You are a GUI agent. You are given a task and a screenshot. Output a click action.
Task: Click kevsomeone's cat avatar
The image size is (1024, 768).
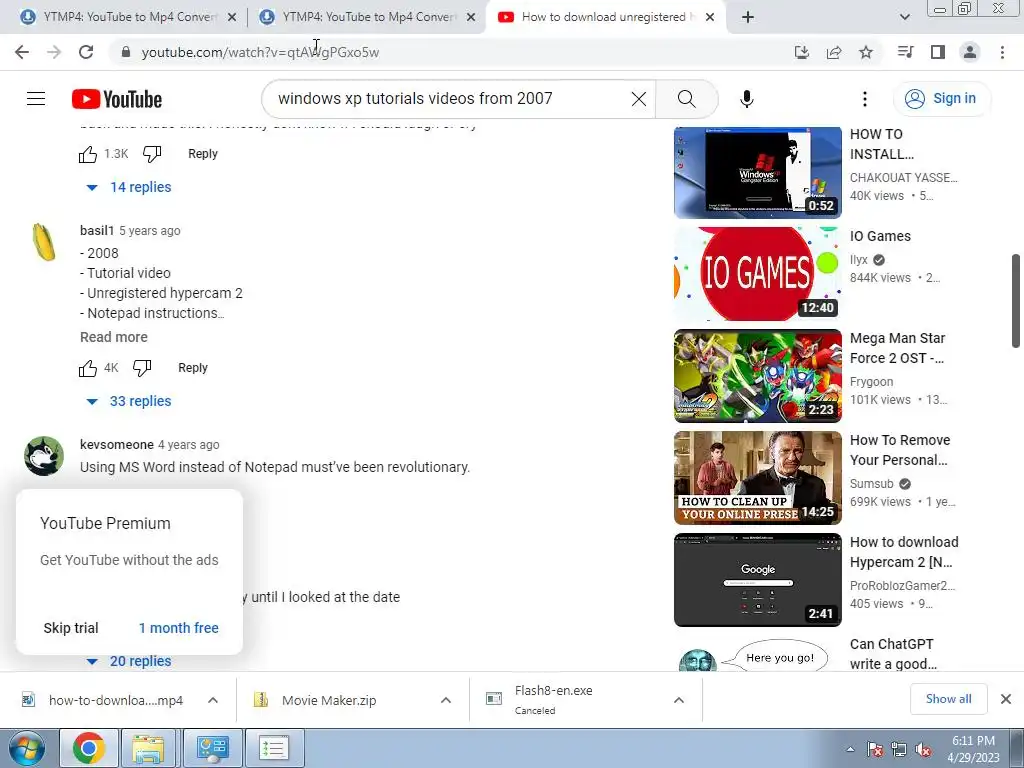(x=44, y=456)
